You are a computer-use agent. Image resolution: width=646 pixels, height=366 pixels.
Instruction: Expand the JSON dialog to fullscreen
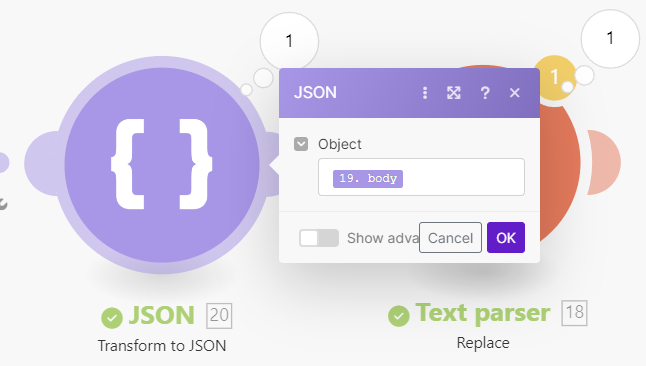click(454, 93)
